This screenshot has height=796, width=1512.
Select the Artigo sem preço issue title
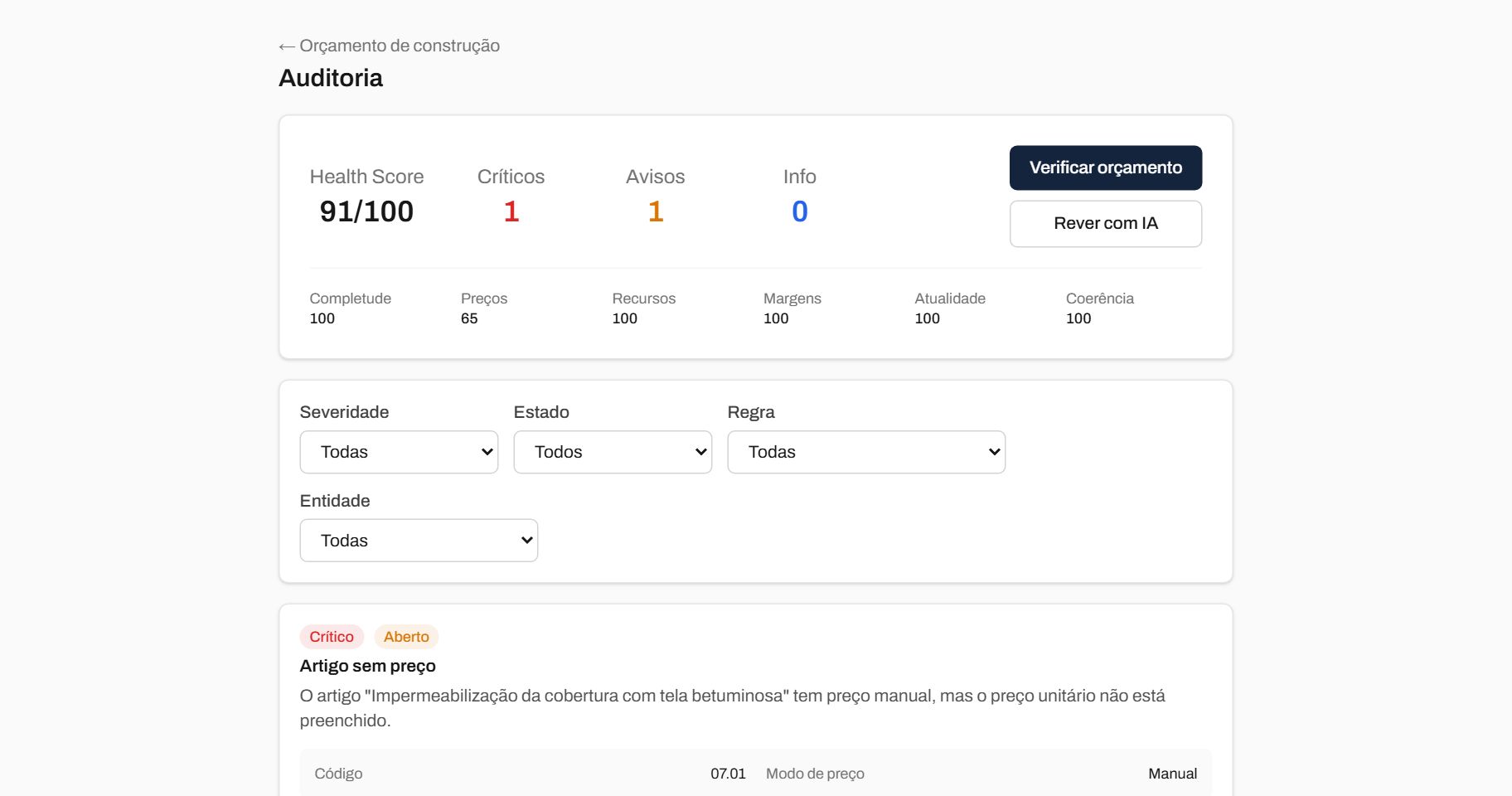pyautogui.click(x=368, y=666)
